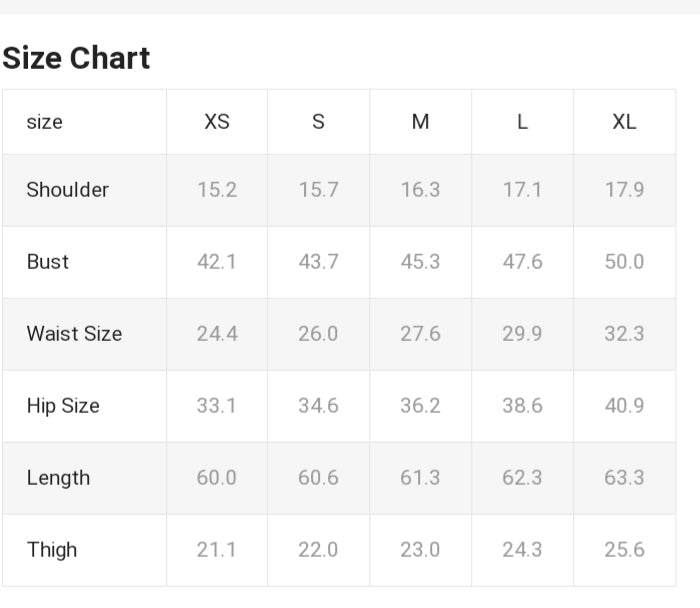Click the S length value 60.6

click(x=318, y=478)
